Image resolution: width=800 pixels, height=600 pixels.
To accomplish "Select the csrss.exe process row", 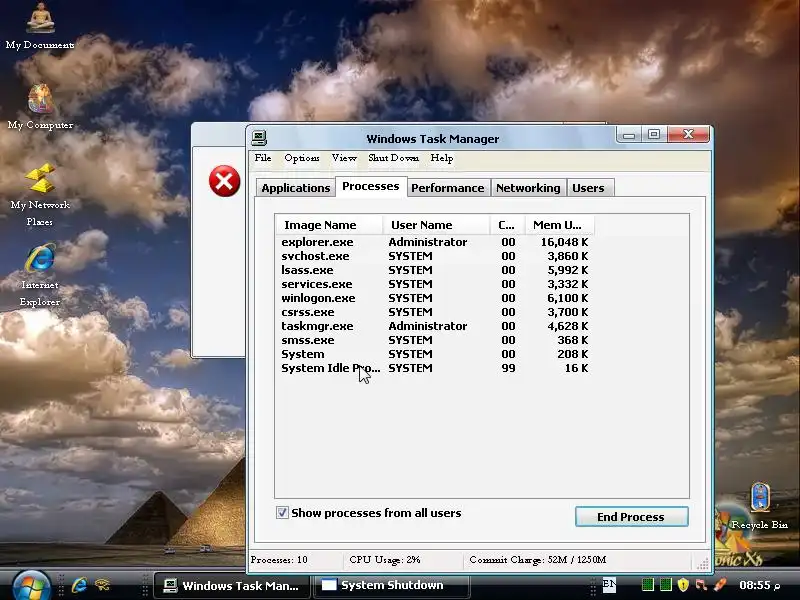I will point(435,312).
